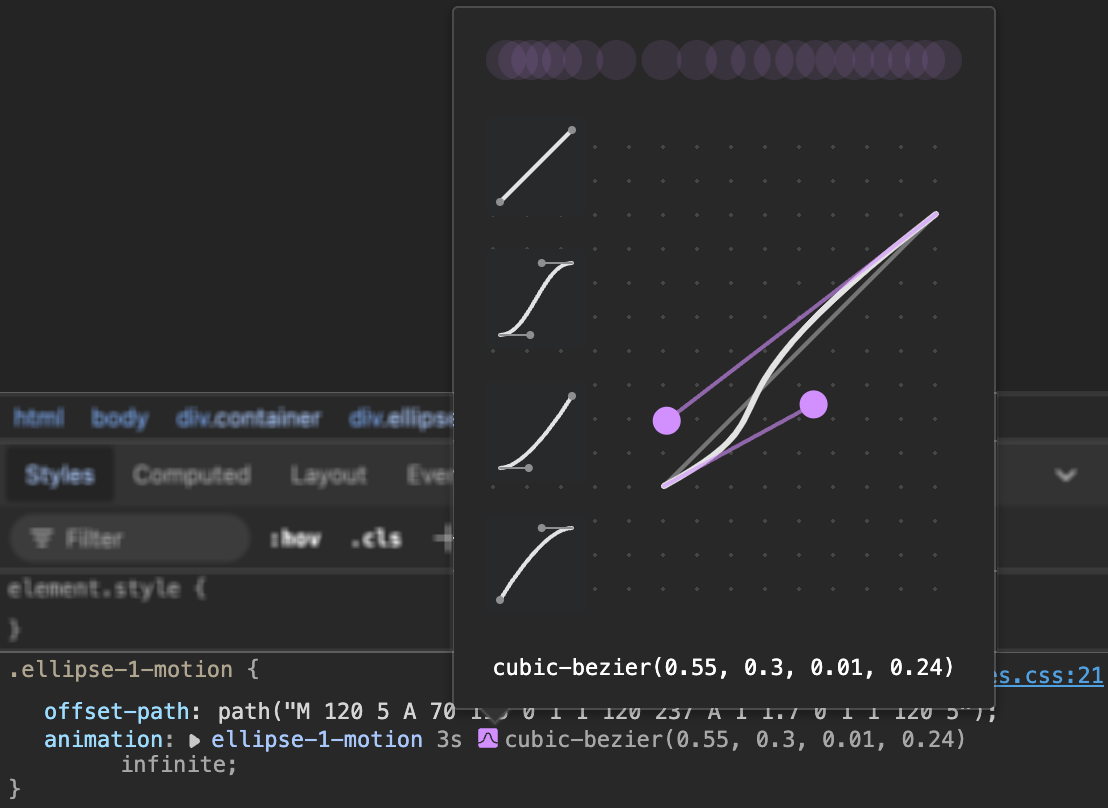Click the 3s duration value
1108x808 pixels.
click(449, 739)
